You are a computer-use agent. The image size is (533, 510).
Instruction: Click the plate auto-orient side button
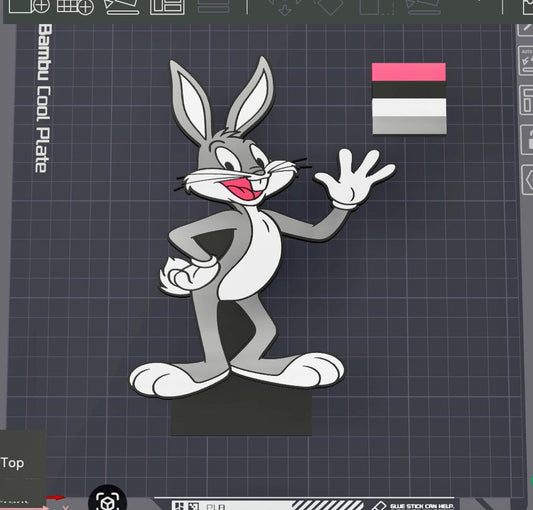tap(526, 61)
